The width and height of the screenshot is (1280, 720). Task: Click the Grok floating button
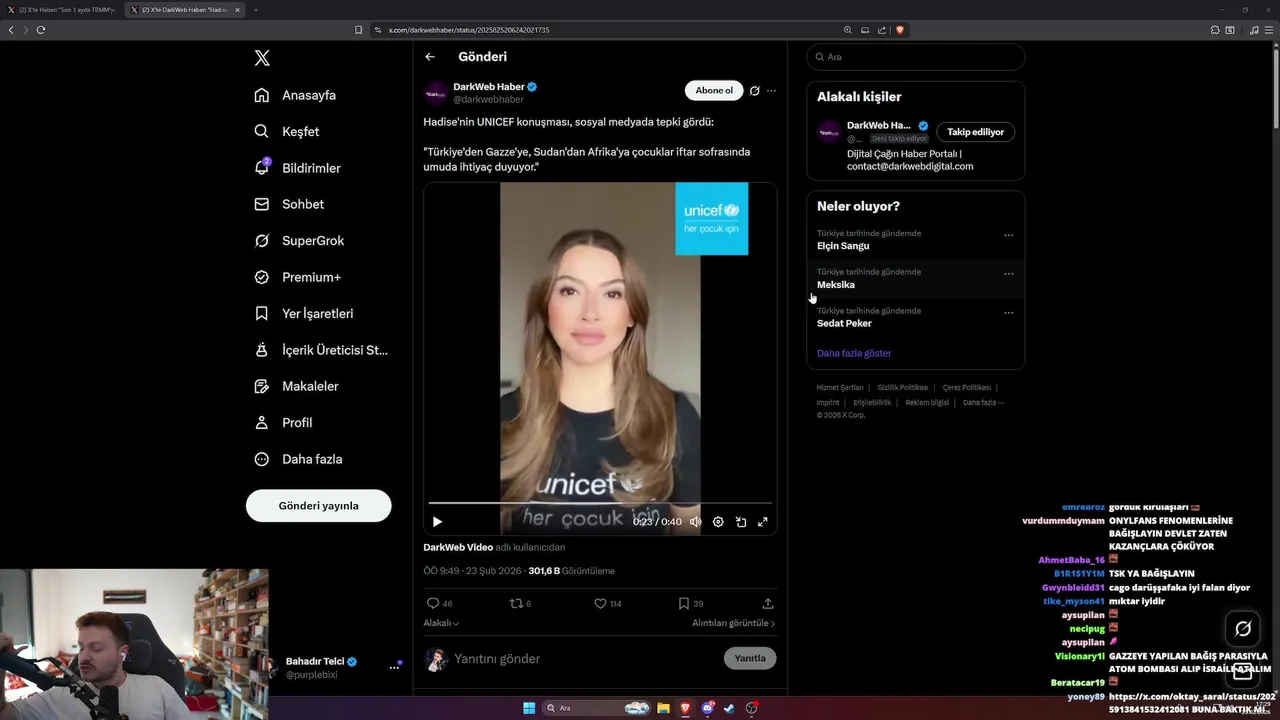[1243, 628]
